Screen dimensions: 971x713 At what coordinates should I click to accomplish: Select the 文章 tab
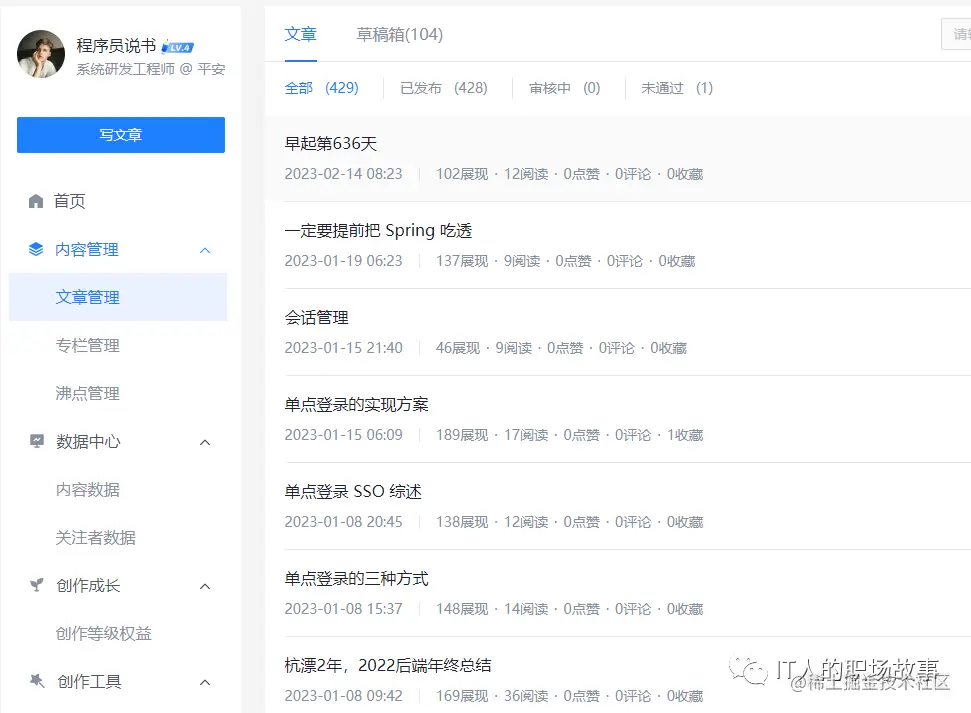(x=300, y=34)
